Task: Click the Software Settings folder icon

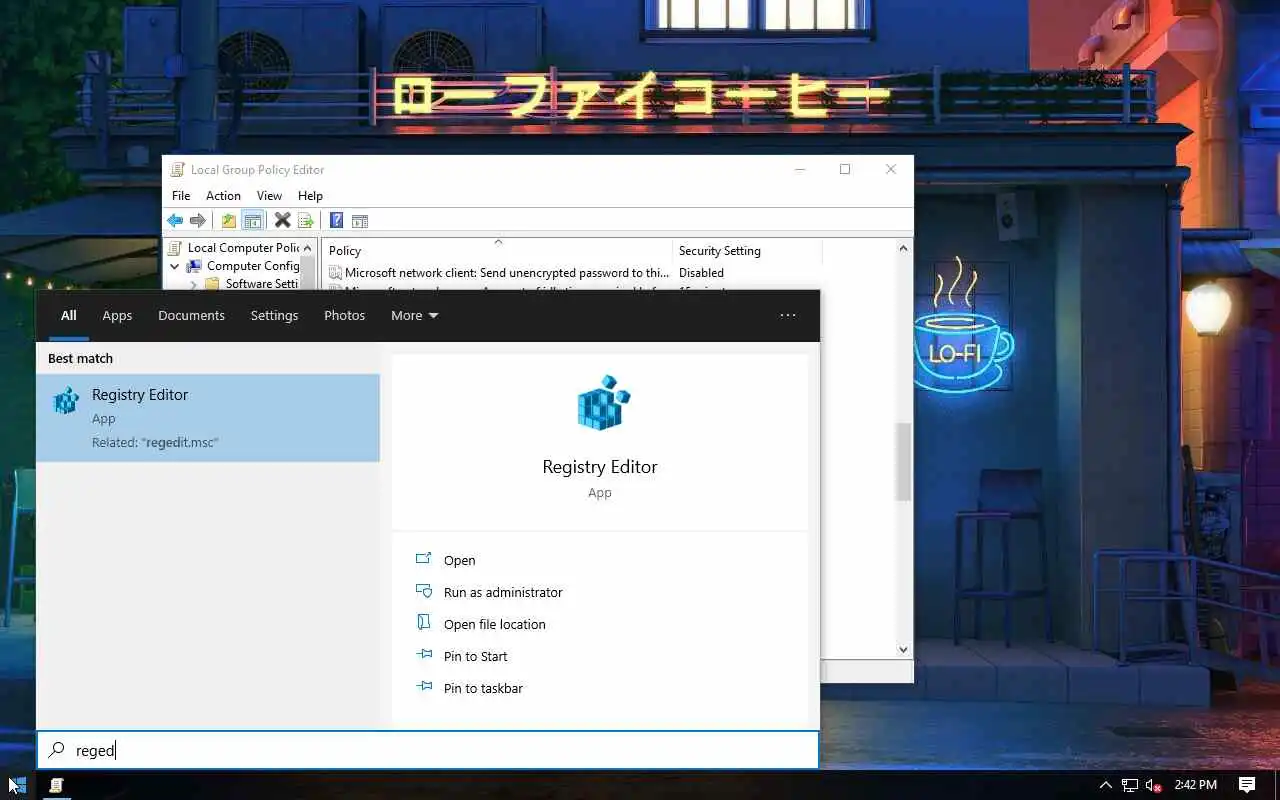Action: click(212, 284)
